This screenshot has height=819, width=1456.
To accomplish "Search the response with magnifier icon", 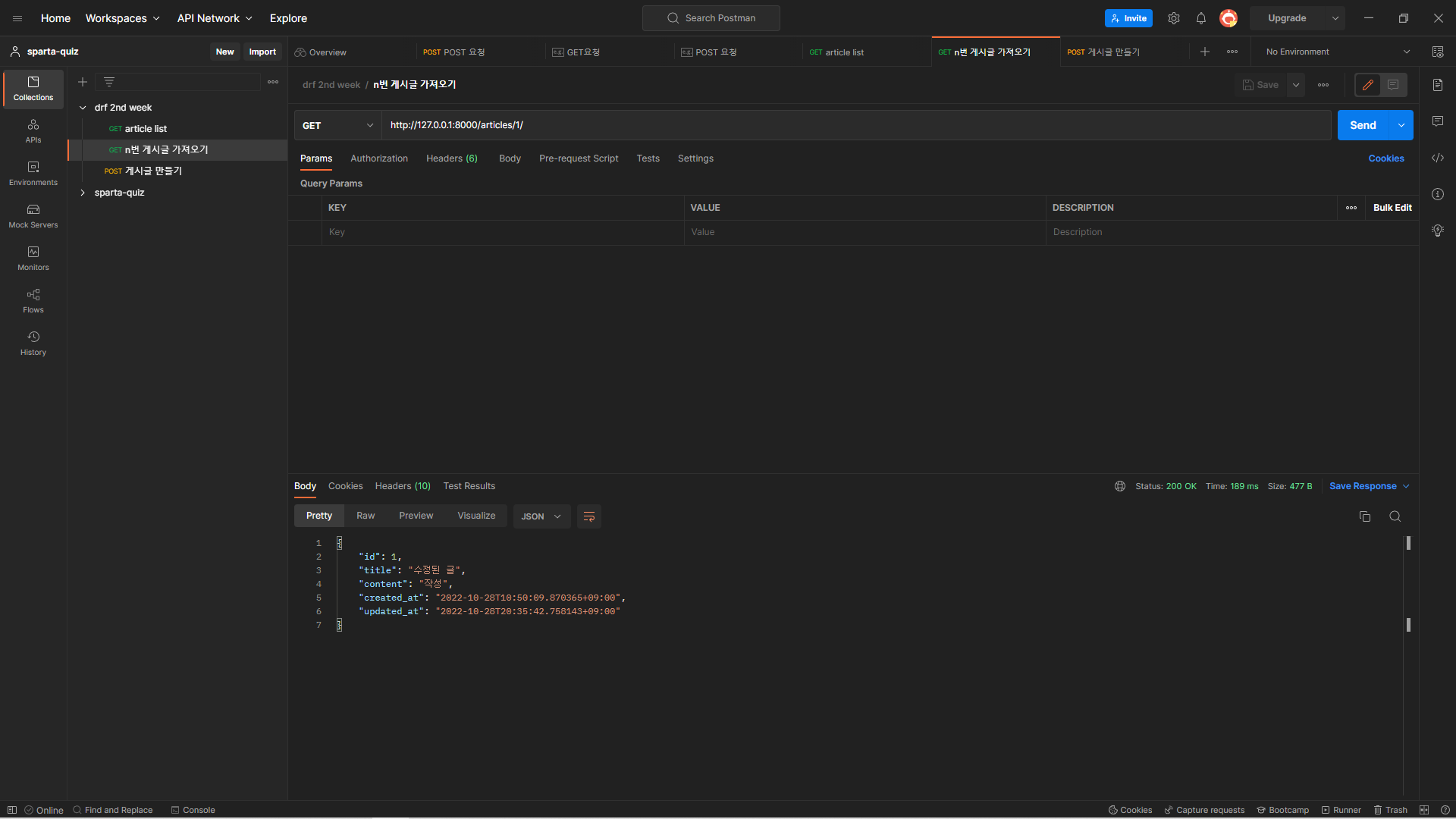I will tap(1395, 516).
